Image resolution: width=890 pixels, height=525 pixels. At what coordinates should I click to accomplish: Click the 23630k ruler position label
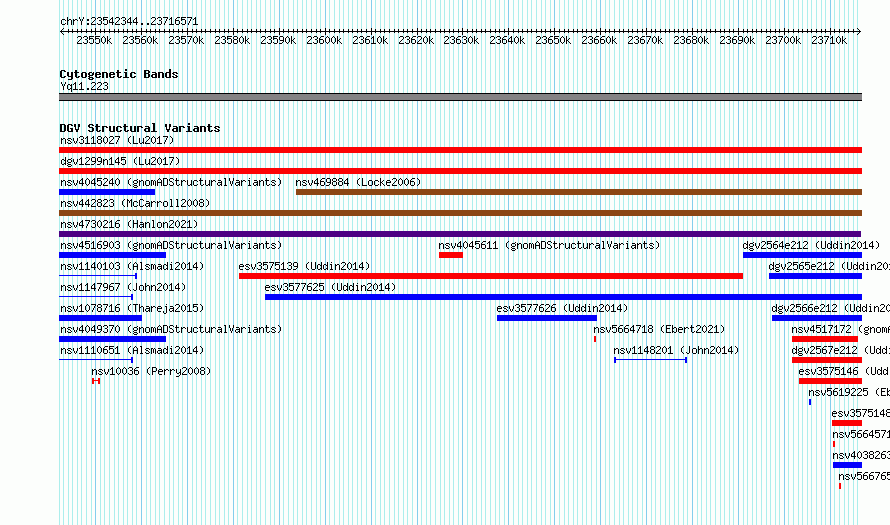tap(461, 41)
